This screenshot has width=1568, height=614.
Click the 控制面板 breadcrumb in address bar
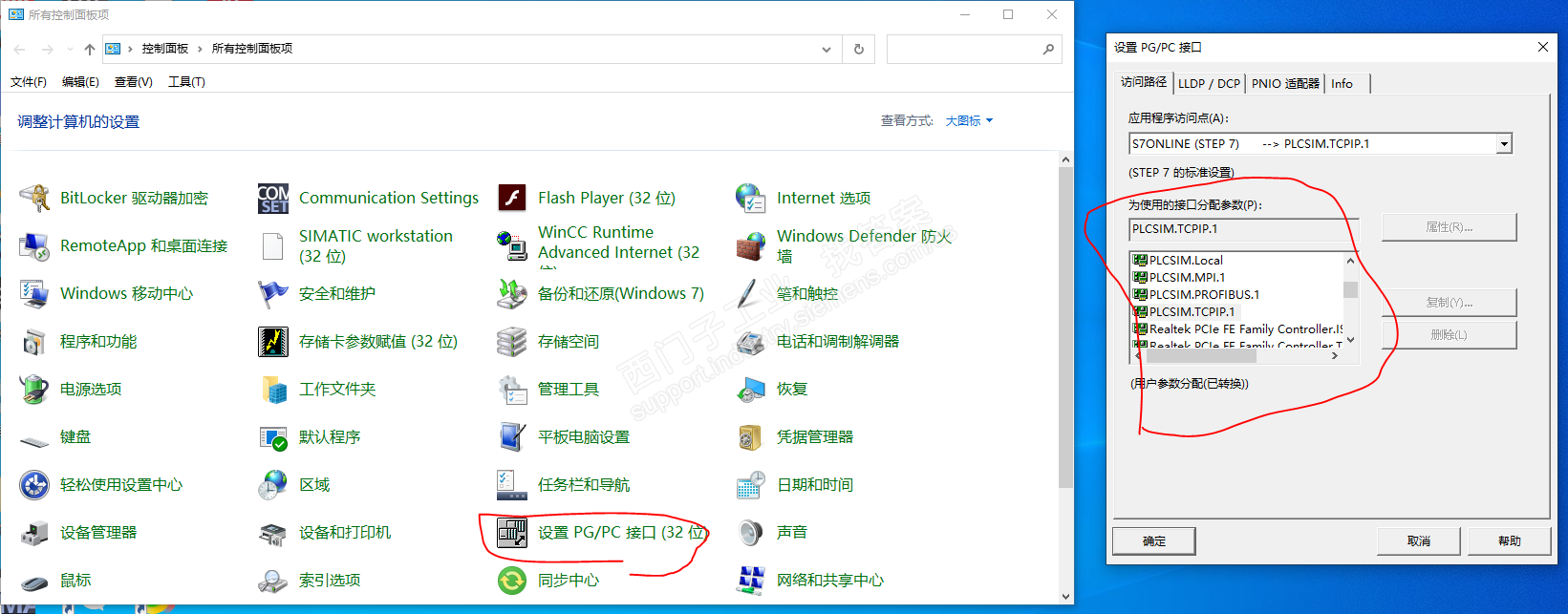coord(165,49)
